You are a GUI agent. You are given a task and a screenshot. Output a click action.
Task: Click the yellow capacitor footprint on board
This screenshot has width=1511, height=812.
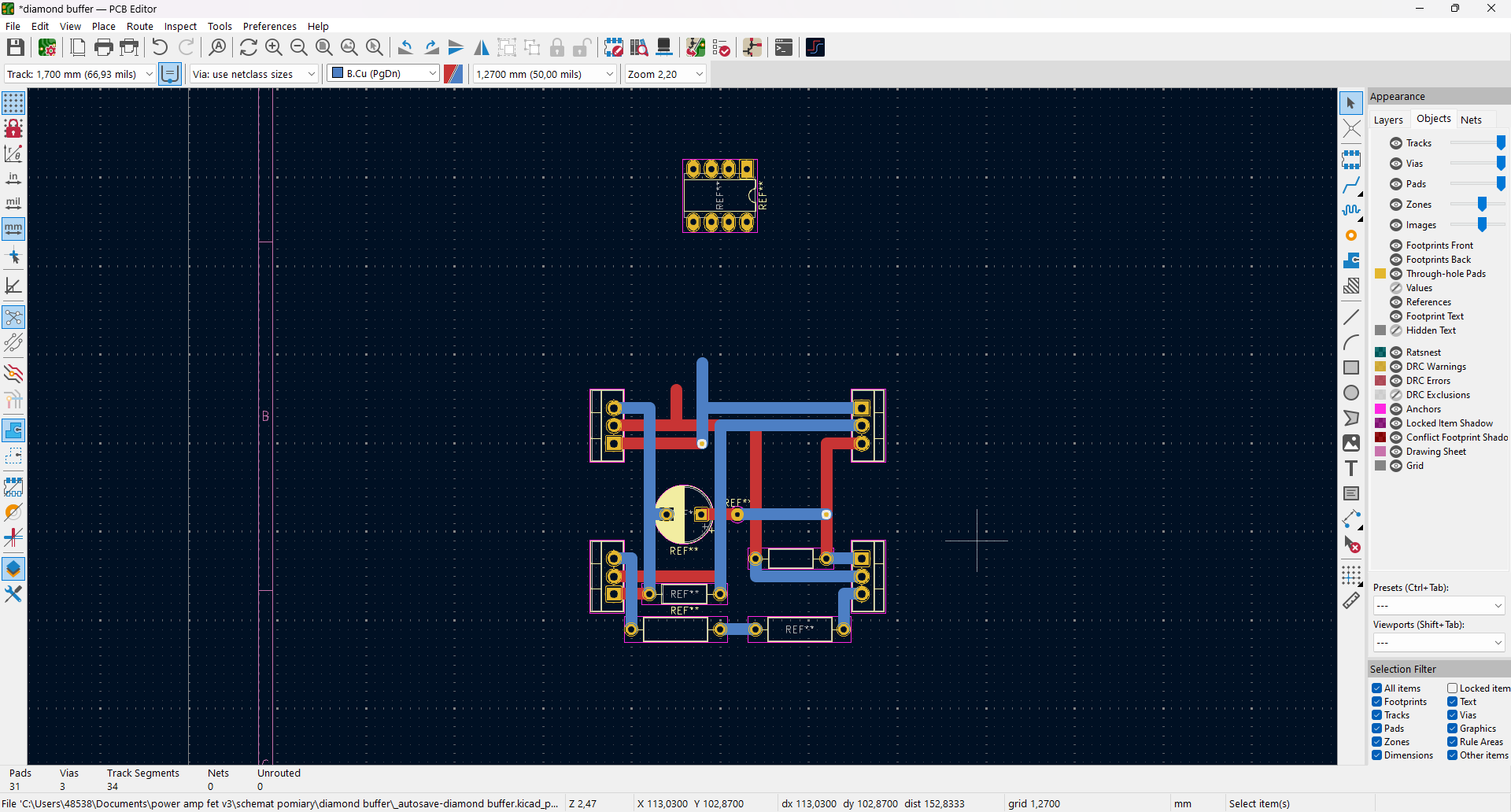pos(683,515)
